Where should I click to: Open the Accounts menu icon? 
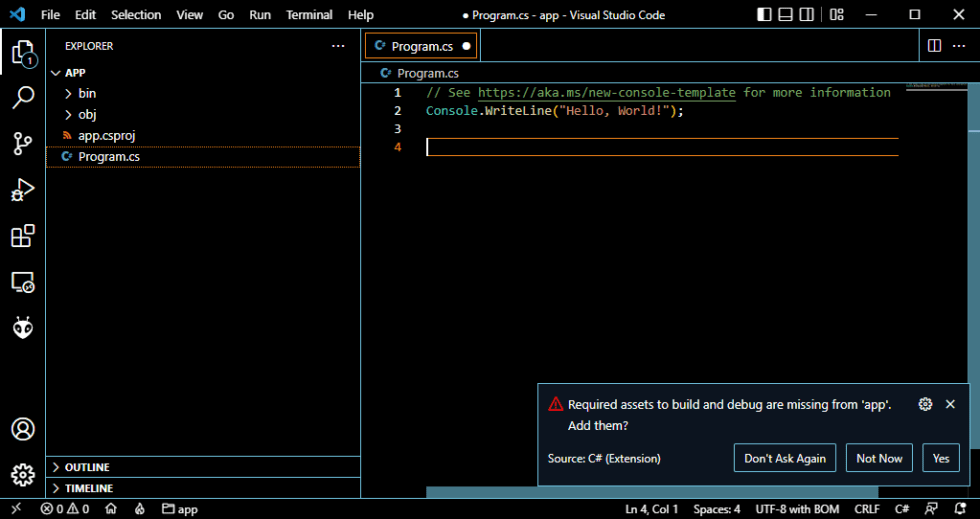pyautogui.click(x=23, y=429)
